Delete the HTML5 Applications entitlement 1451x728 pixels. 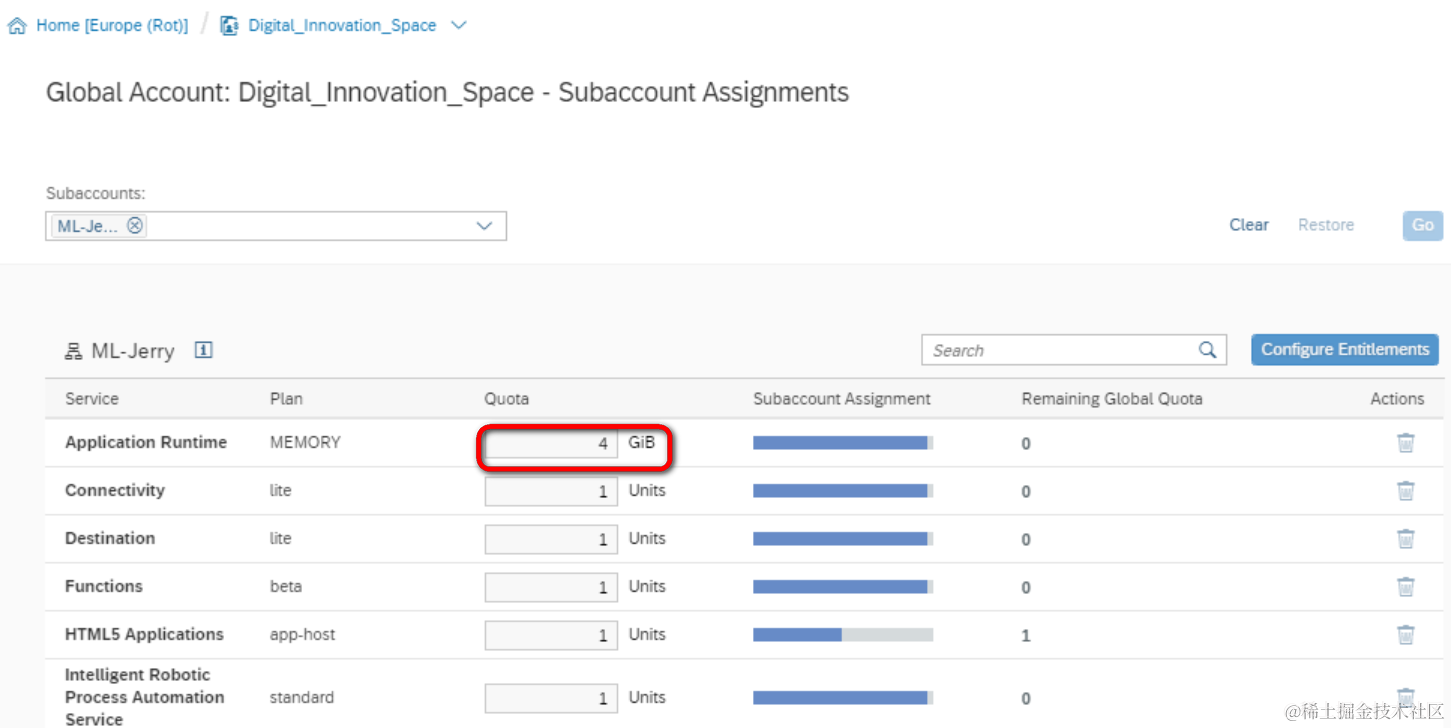coord(1406,634)
